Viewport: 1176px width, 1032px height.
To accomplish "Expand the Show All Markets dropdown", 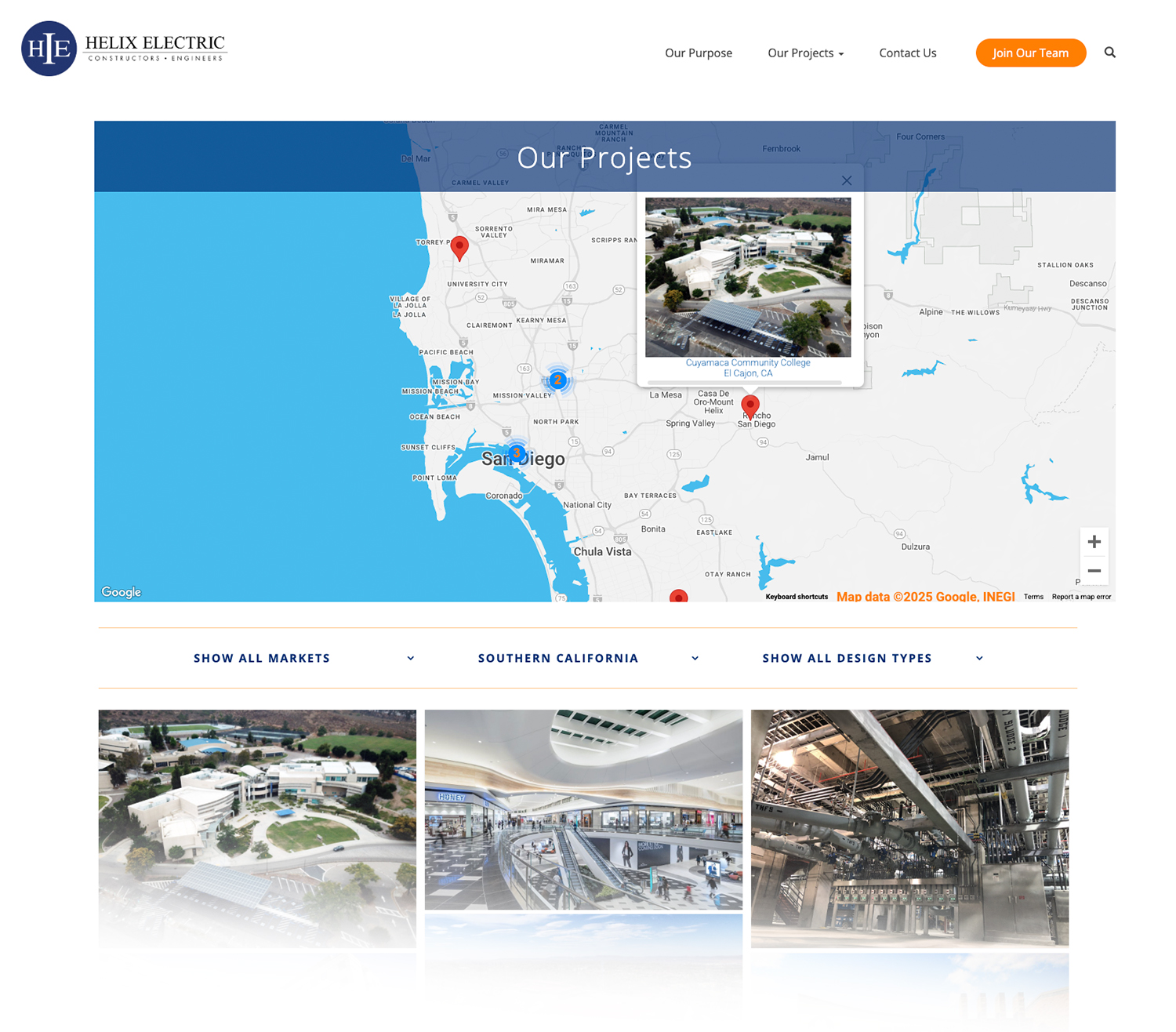I will coord(303,658).
